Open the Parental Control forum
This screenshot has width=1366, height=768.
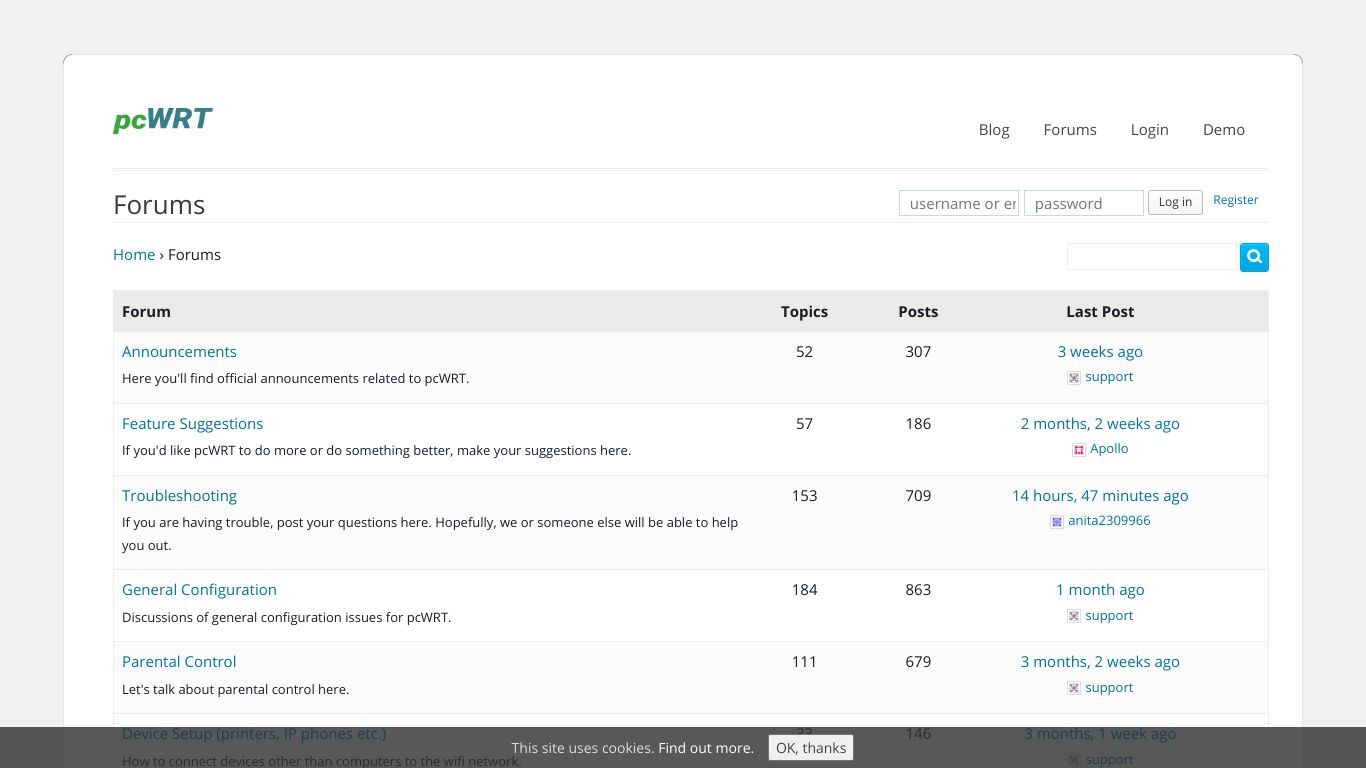(x=179, y=662)
